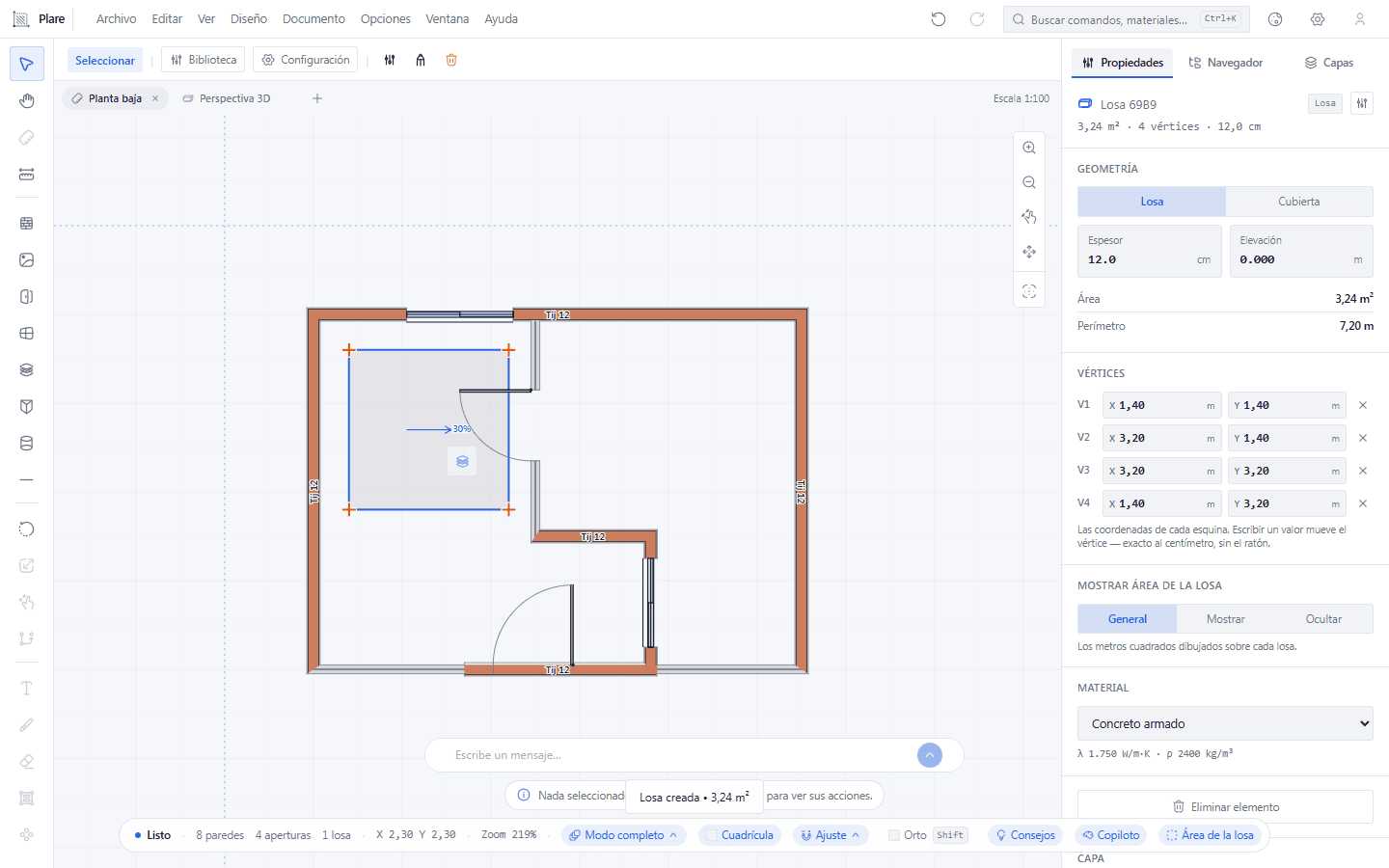Add a new view tab with plus
1389x868 pixels.
coord(317,98)
